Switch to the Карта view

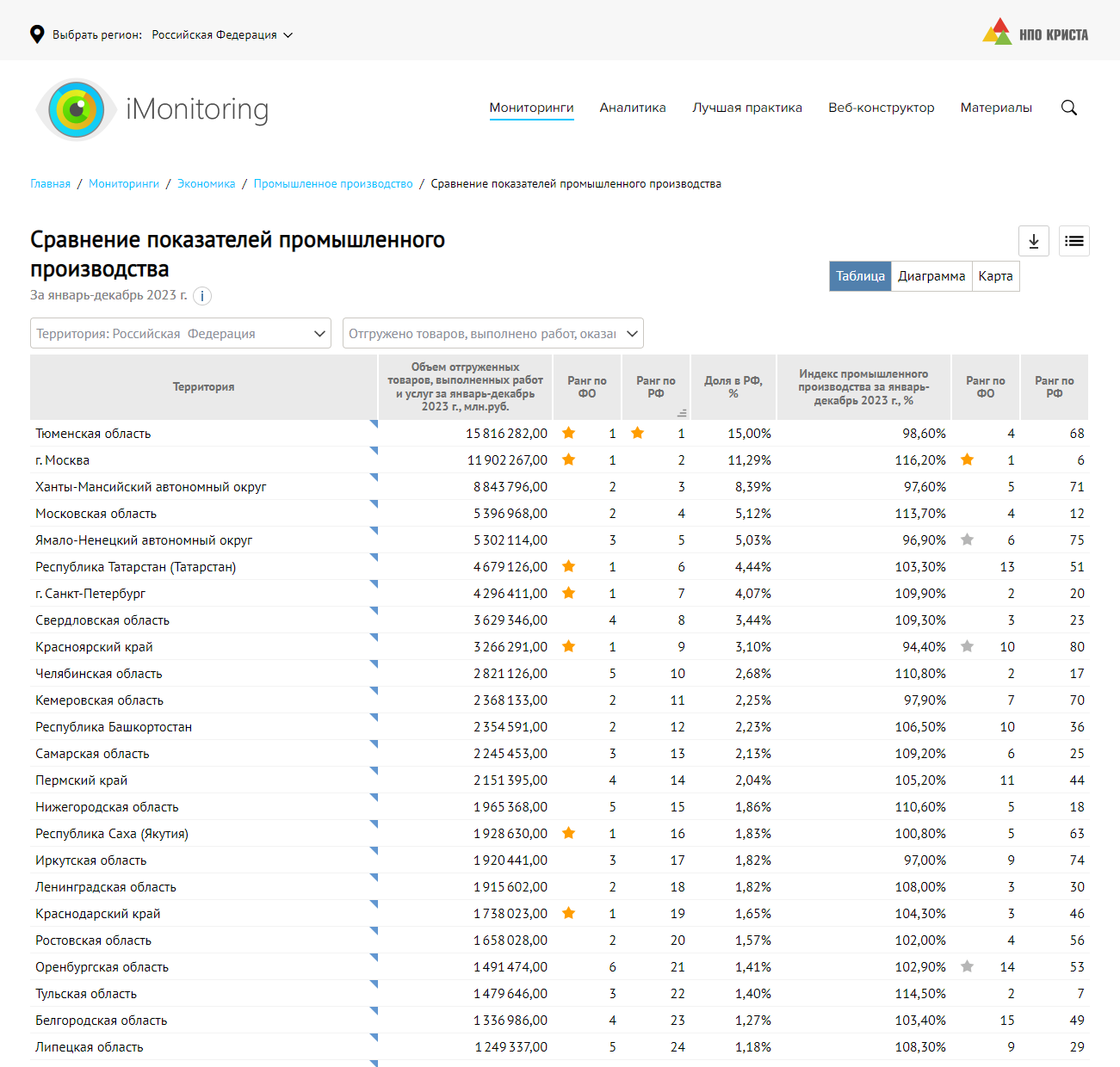pyautogui.click(x=995, y=276)
